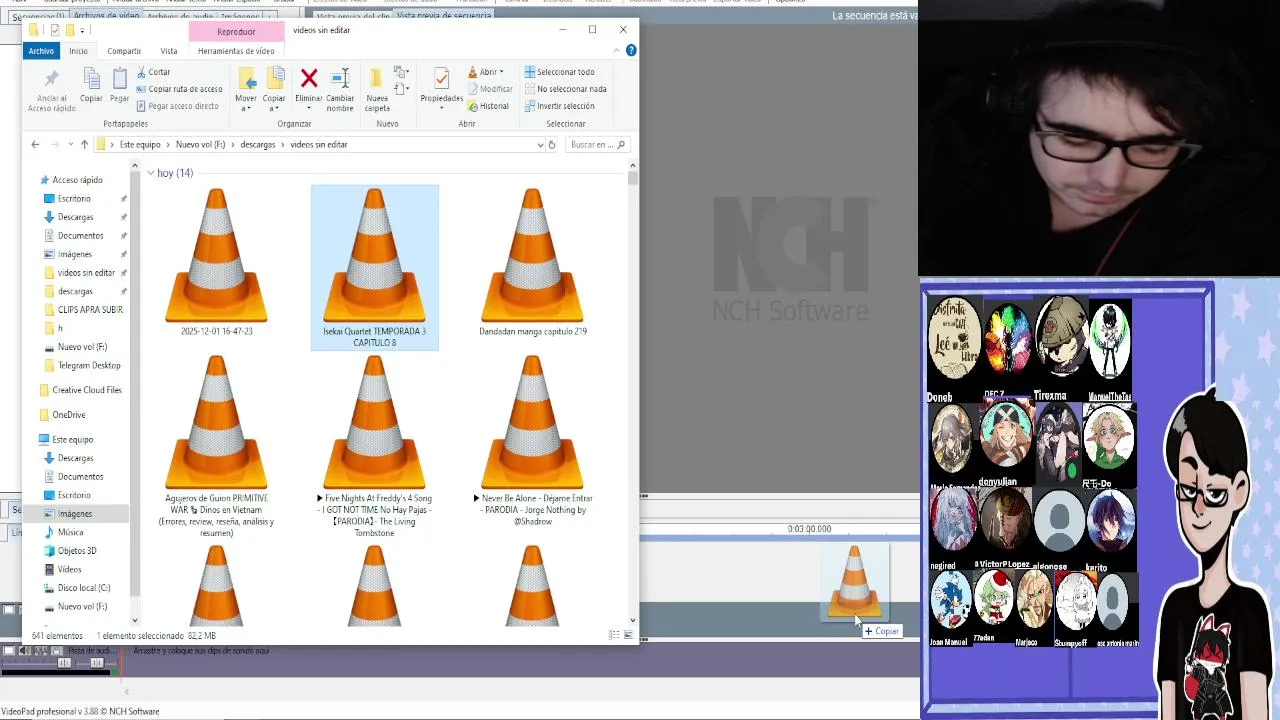Select CLIPS APRA SUBIR folder in sidebar
The width and height of the screenshot is (1280, 720).
[x=90, y=309]
